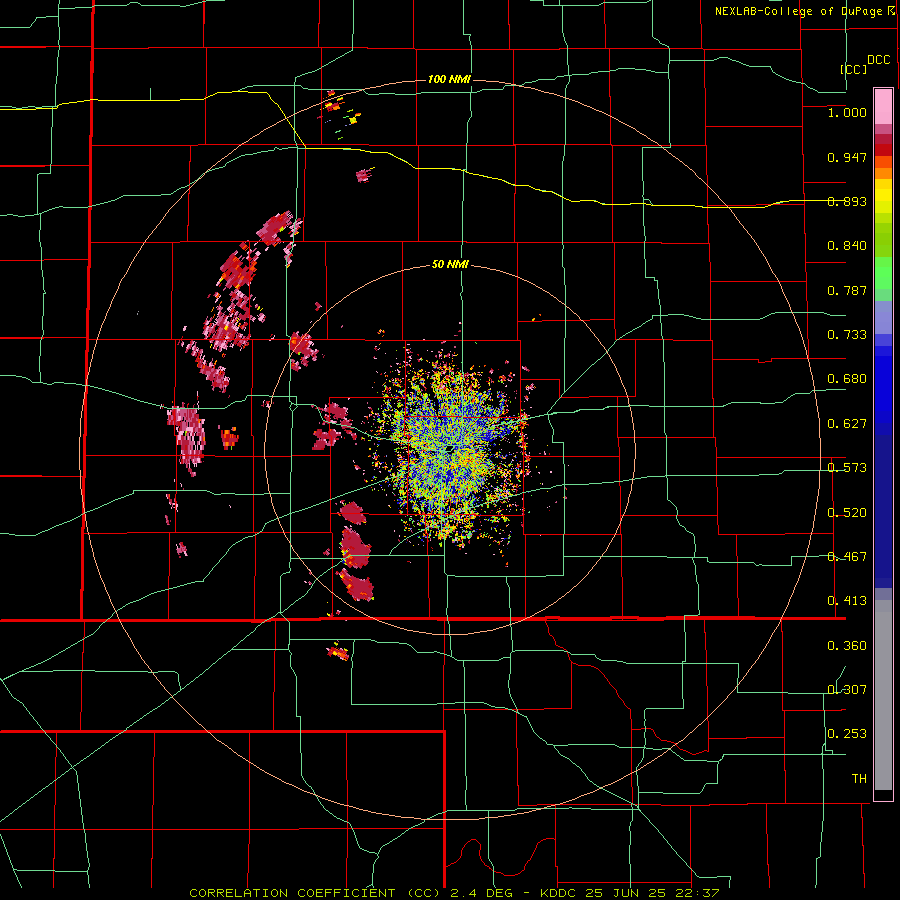The height and width of the screenshot is (900, 900).
Task: Select the 0.787 legend value
Action: tap(847, 290)
